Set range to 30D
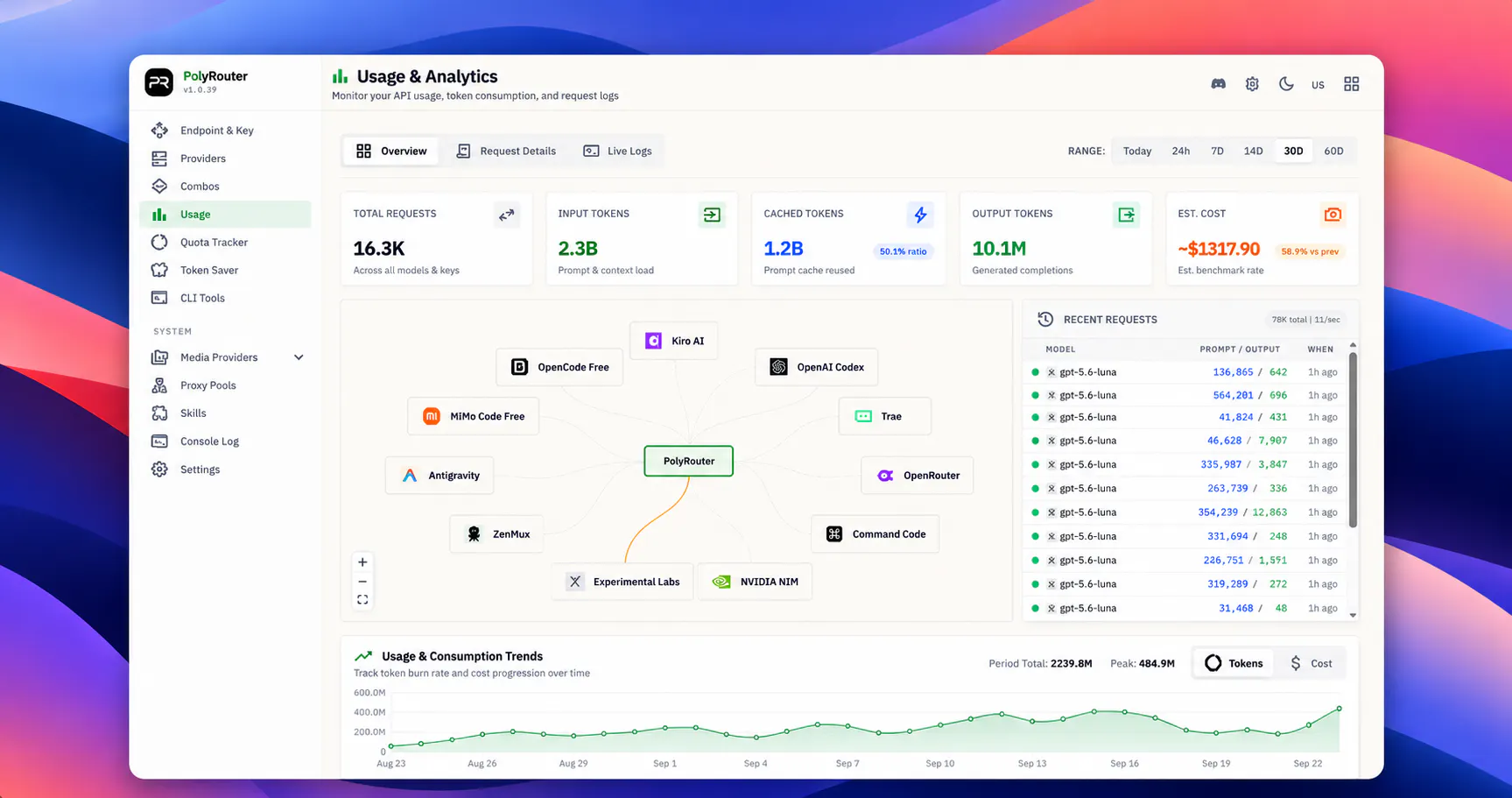The image size is (1512, 798). point(1293,151)
